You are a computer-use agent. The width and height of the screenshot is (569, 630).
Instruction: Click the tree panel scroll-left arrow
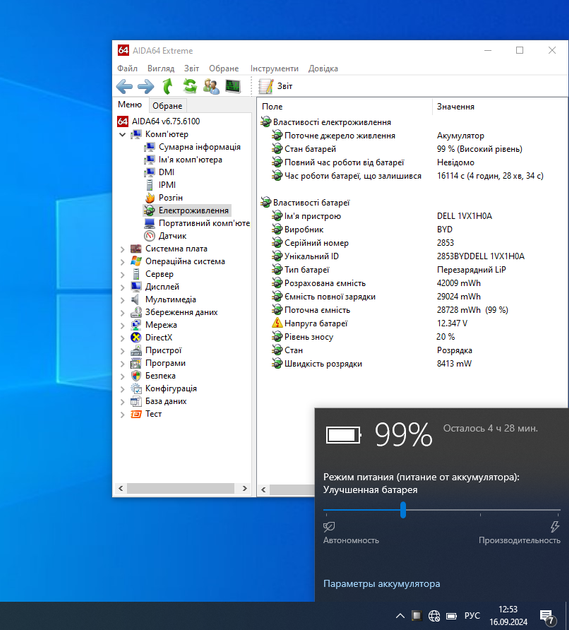point(120,489)
